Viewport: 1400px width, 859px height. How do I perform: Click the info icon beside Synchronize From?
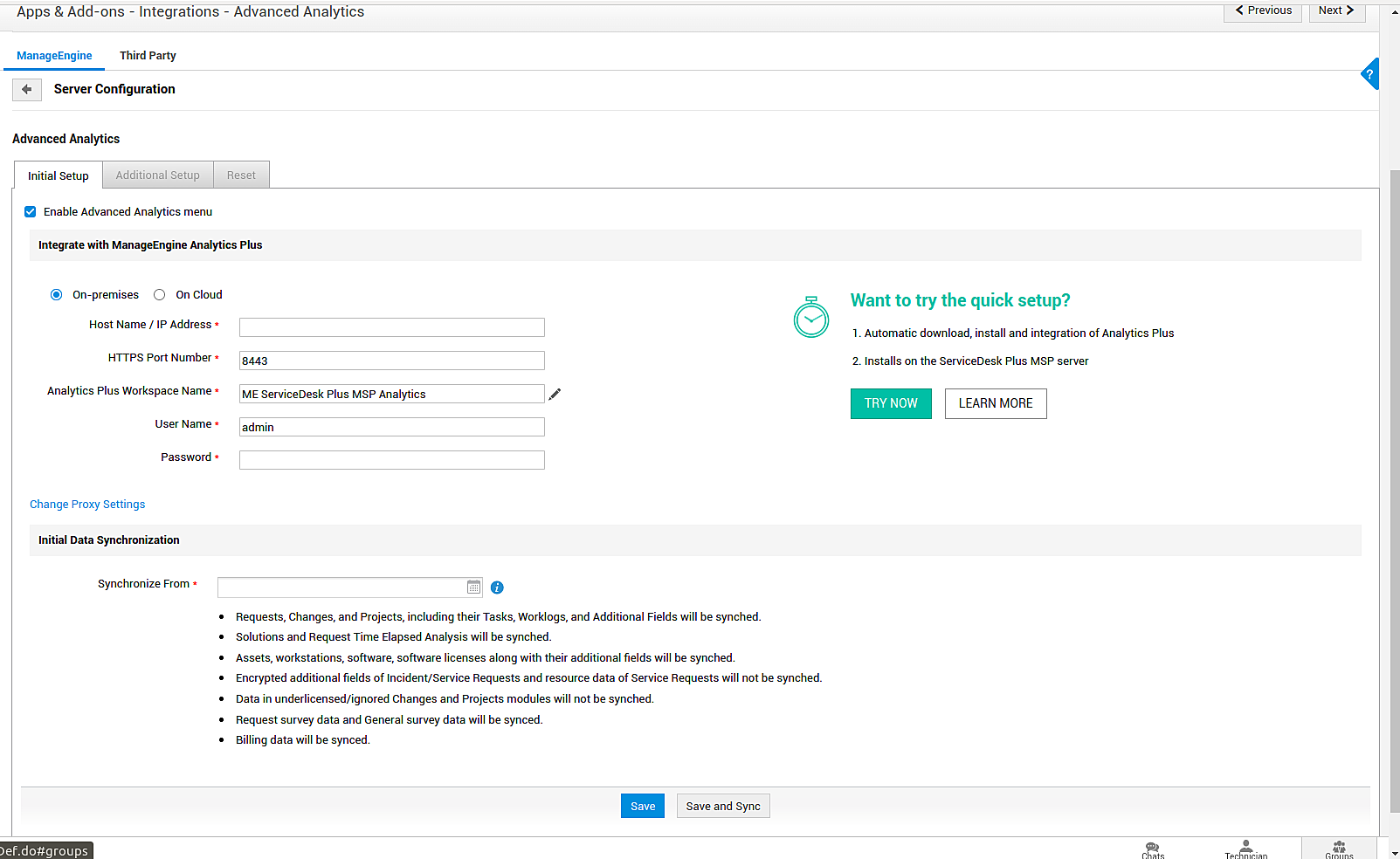click(497, 588)
